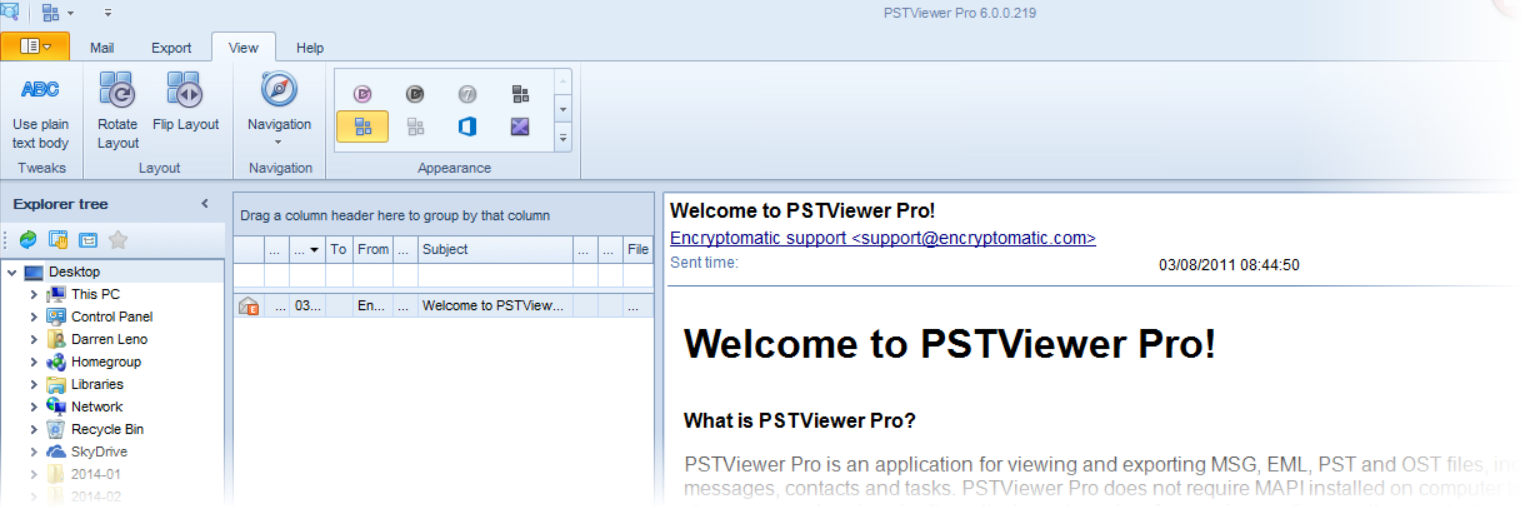
Task: Switch to the Mail ribbon tab
Action: coord(102,47)
